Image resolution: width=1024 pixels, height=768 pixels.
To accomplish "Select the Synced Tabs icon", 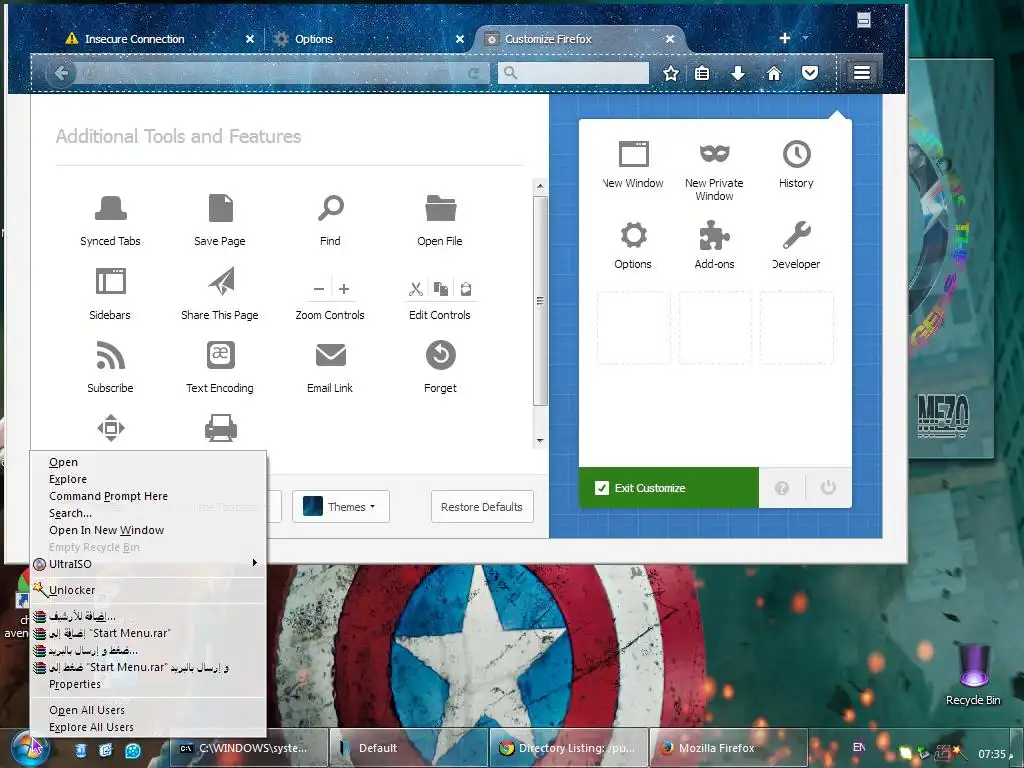I will pyautogui.click(x=110, y=208).
